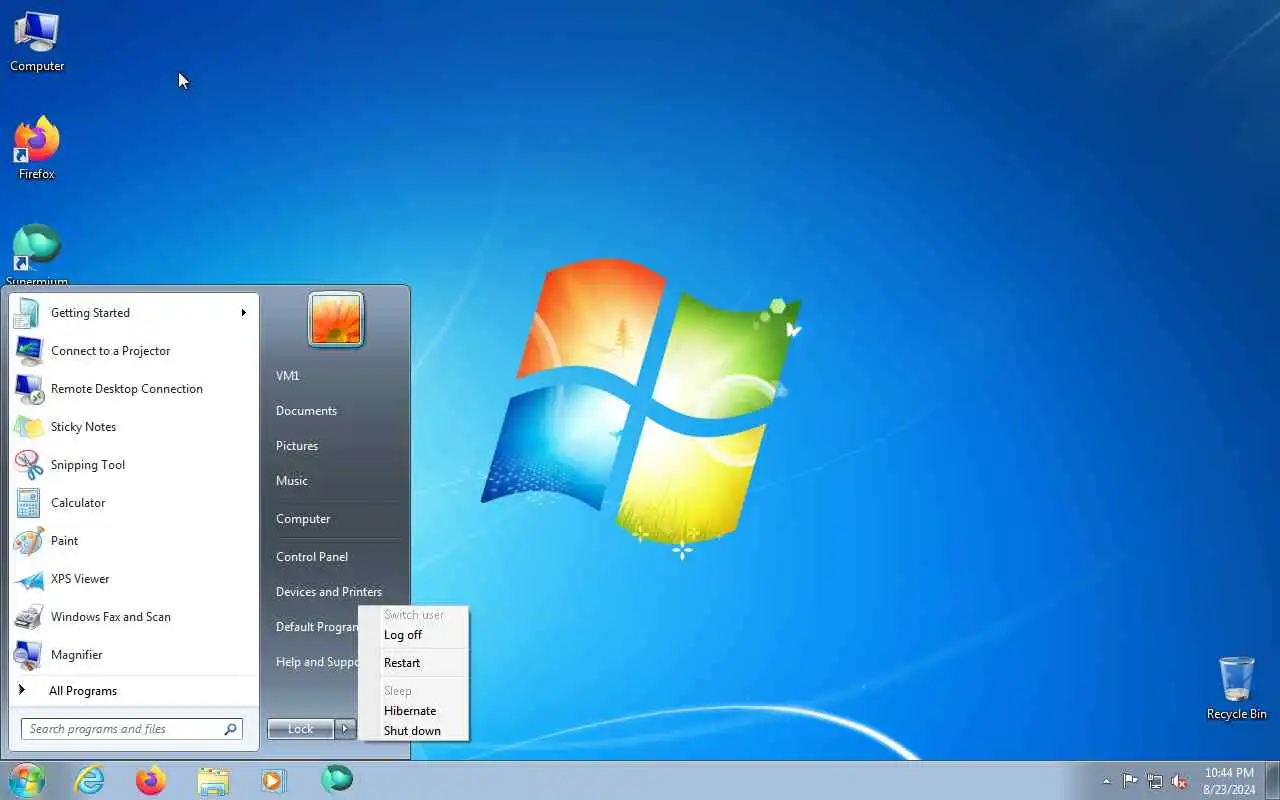
Task: Expand Getting Started submenu arrow
Action: [x=243, y=313]
